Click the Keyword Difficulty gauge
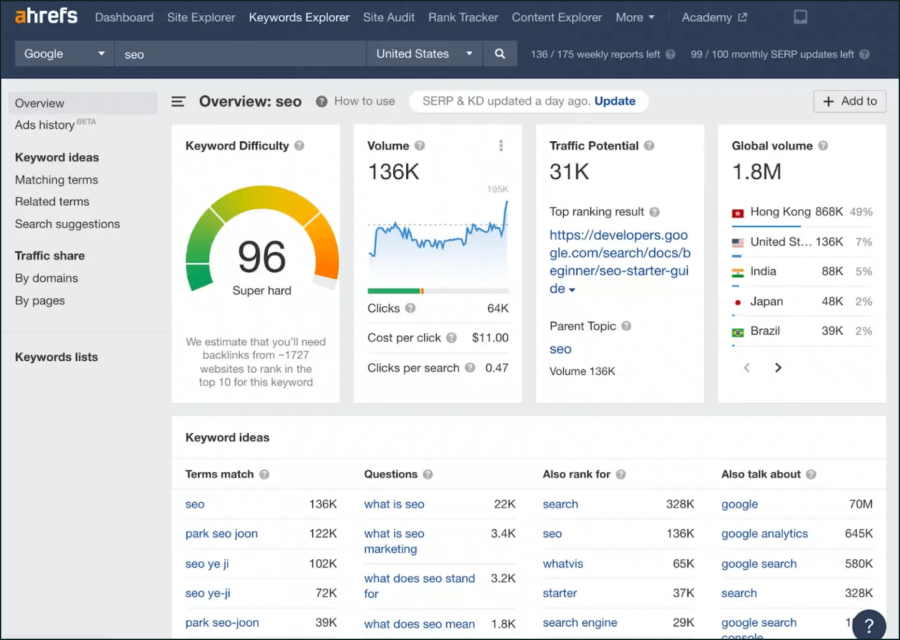 [x=262, y=240]
